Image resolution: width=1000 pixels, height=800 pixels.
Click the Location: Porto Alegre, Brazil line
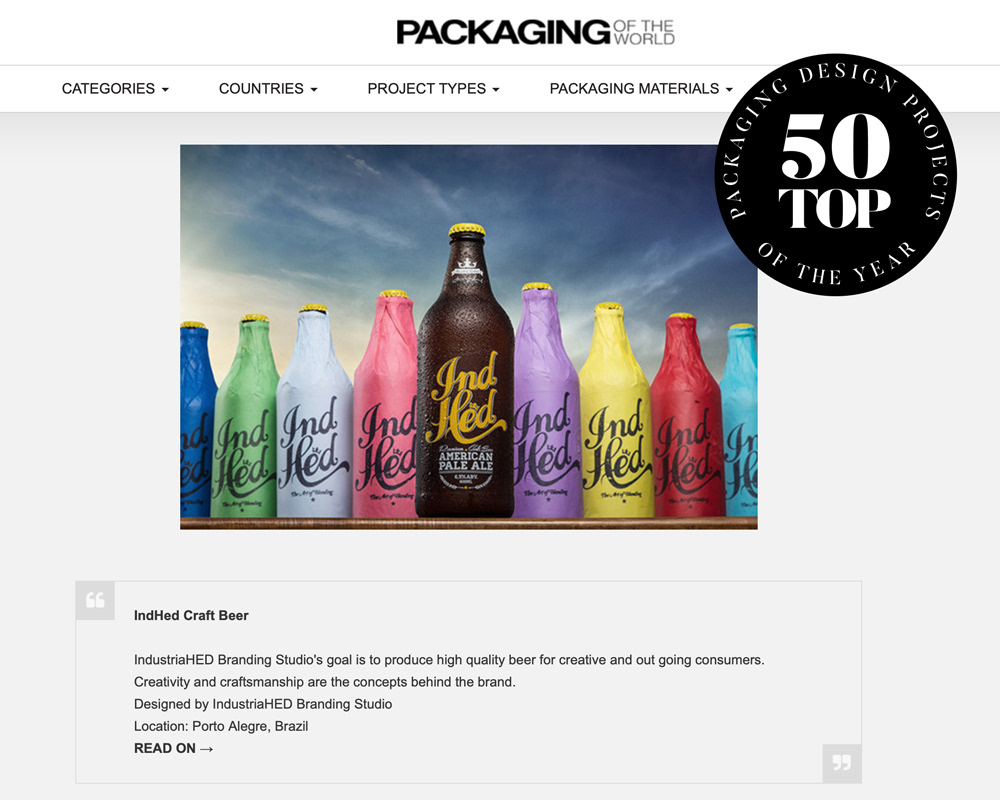[221, 726]
